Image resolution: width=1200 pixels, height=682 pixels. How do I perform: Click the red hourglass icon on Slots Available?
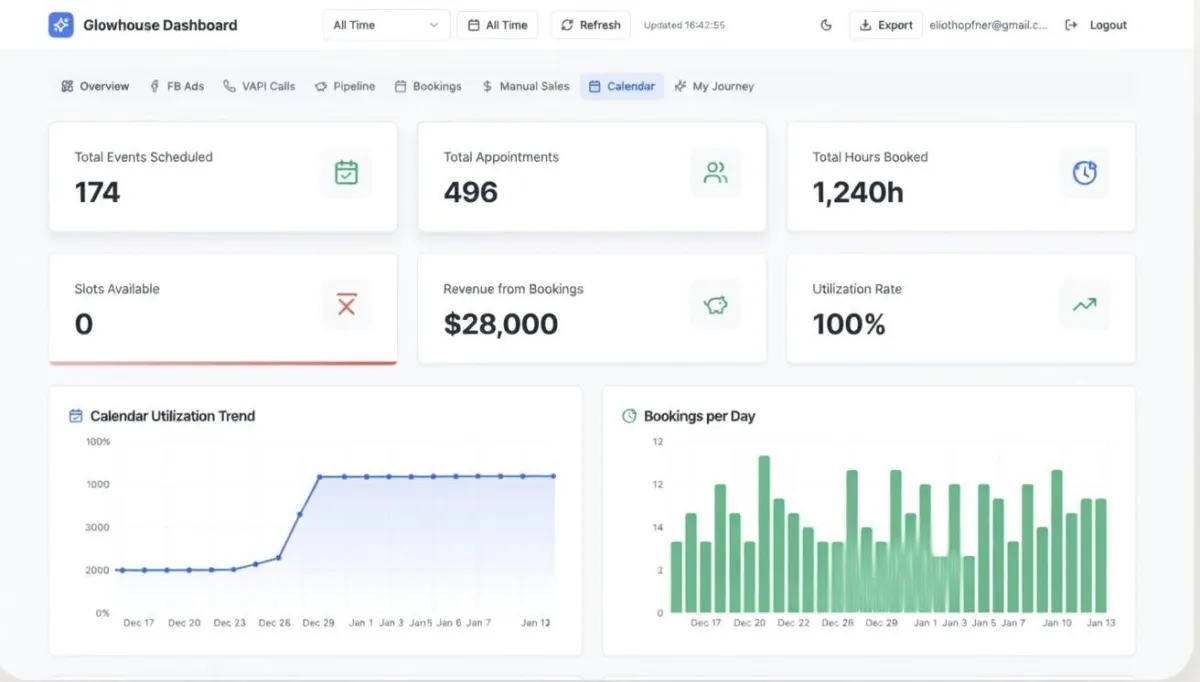pos(346,305)
